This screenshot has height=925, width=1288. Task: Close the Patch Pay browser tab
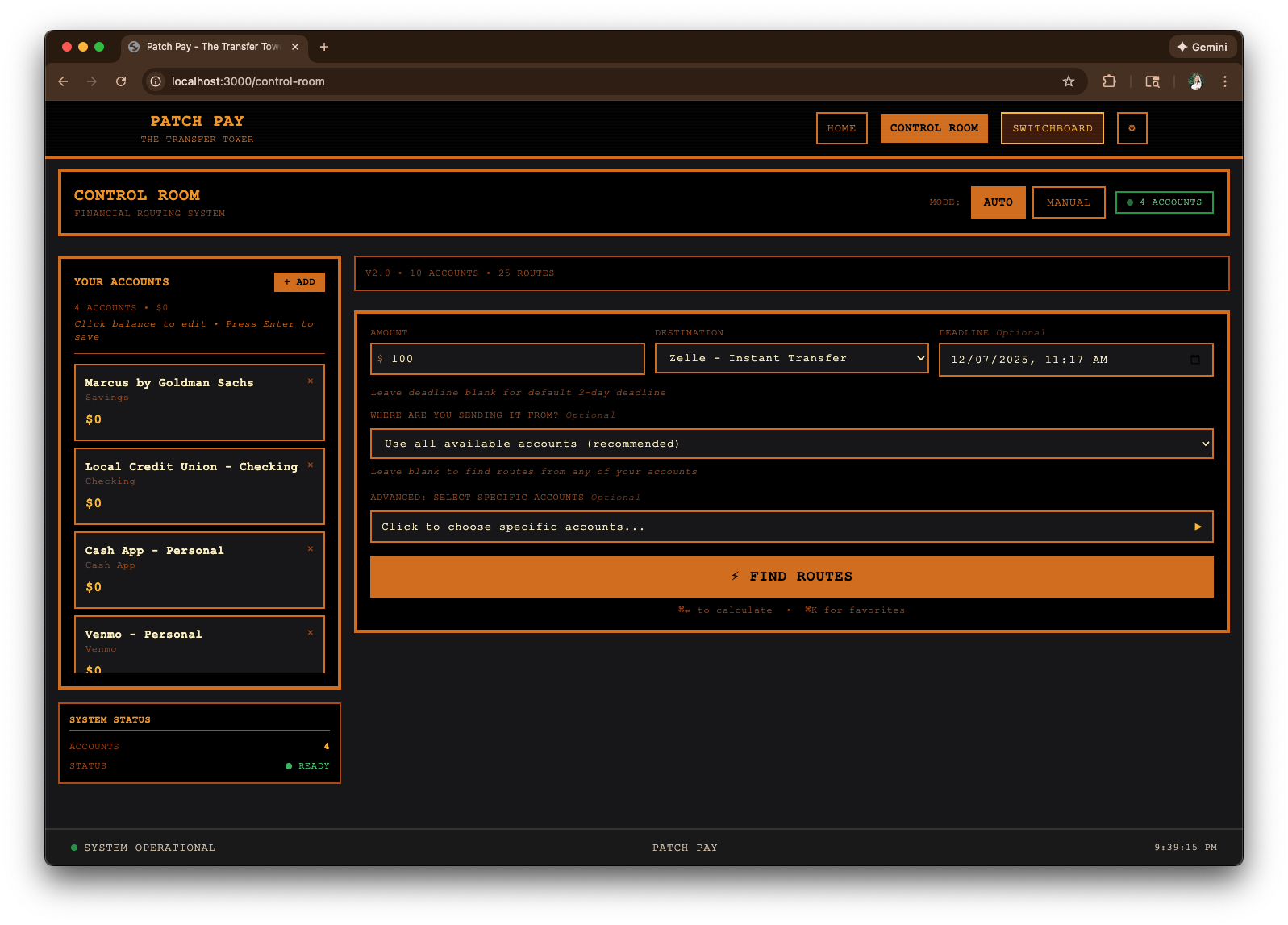pos(295,47)
